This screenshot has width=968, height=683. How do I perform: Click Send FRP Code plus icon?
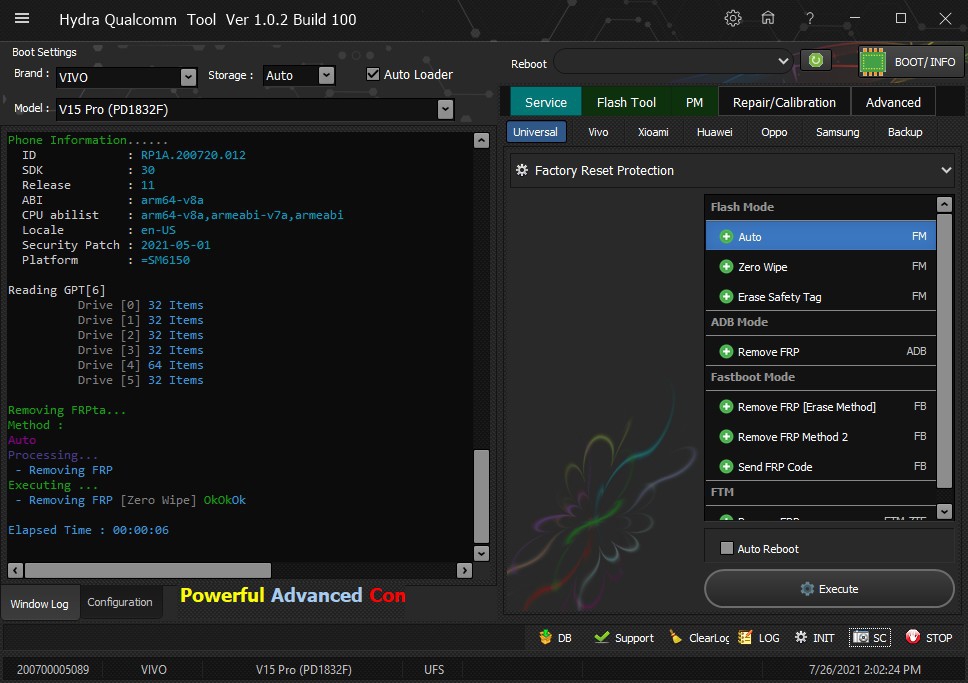click(727, 467)
